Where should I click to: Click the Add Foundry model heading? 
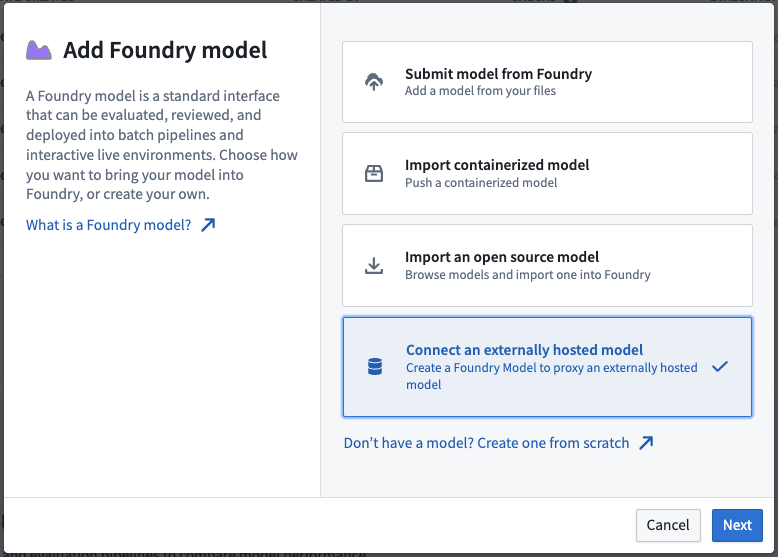click(x=165, y=51)
